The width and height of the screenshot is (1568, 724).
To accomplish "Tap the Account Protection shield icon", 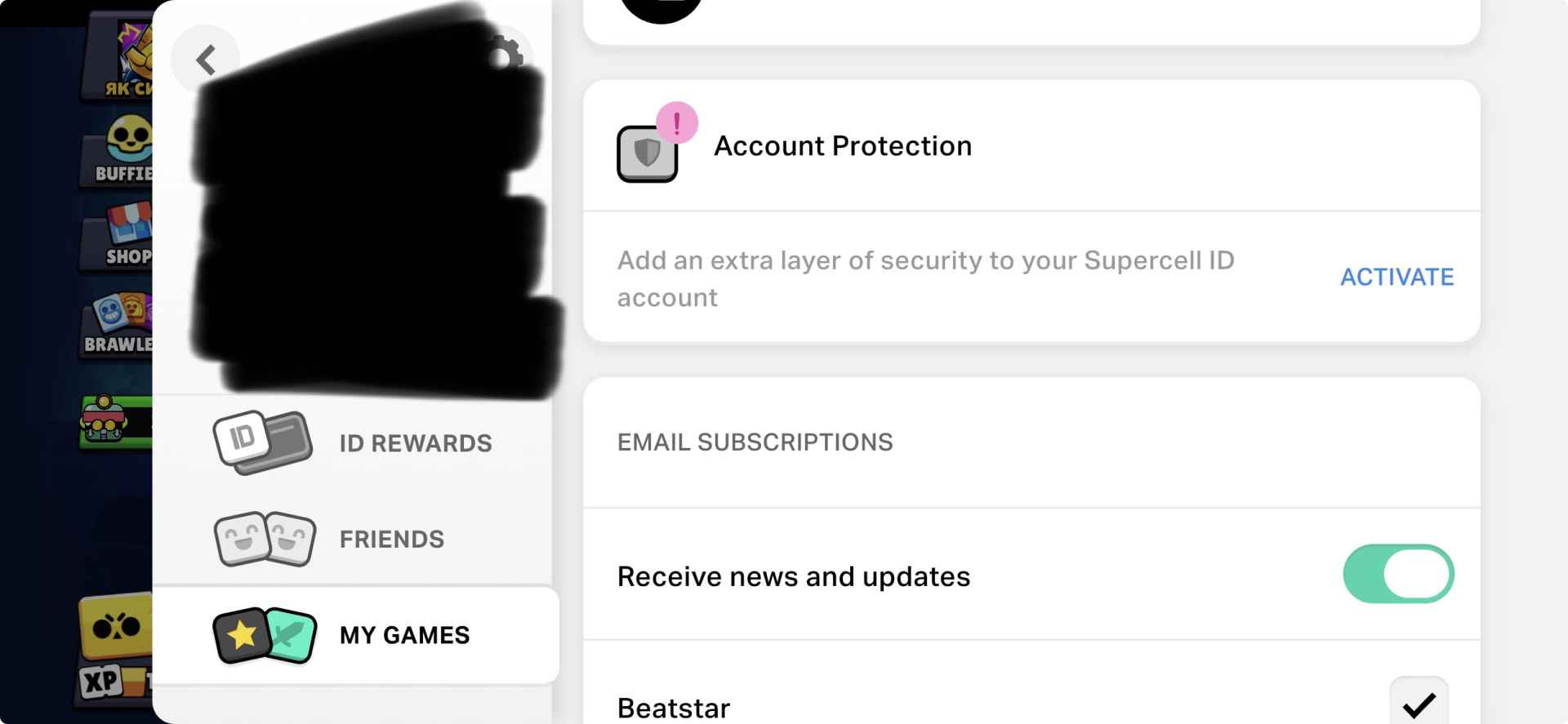I will click(647, 153).
